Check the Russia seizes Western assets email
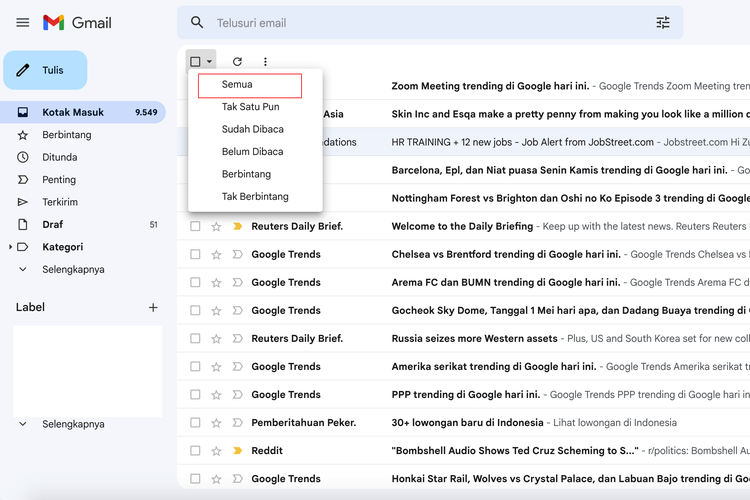 pyautogui.click(x=195, y=339)
